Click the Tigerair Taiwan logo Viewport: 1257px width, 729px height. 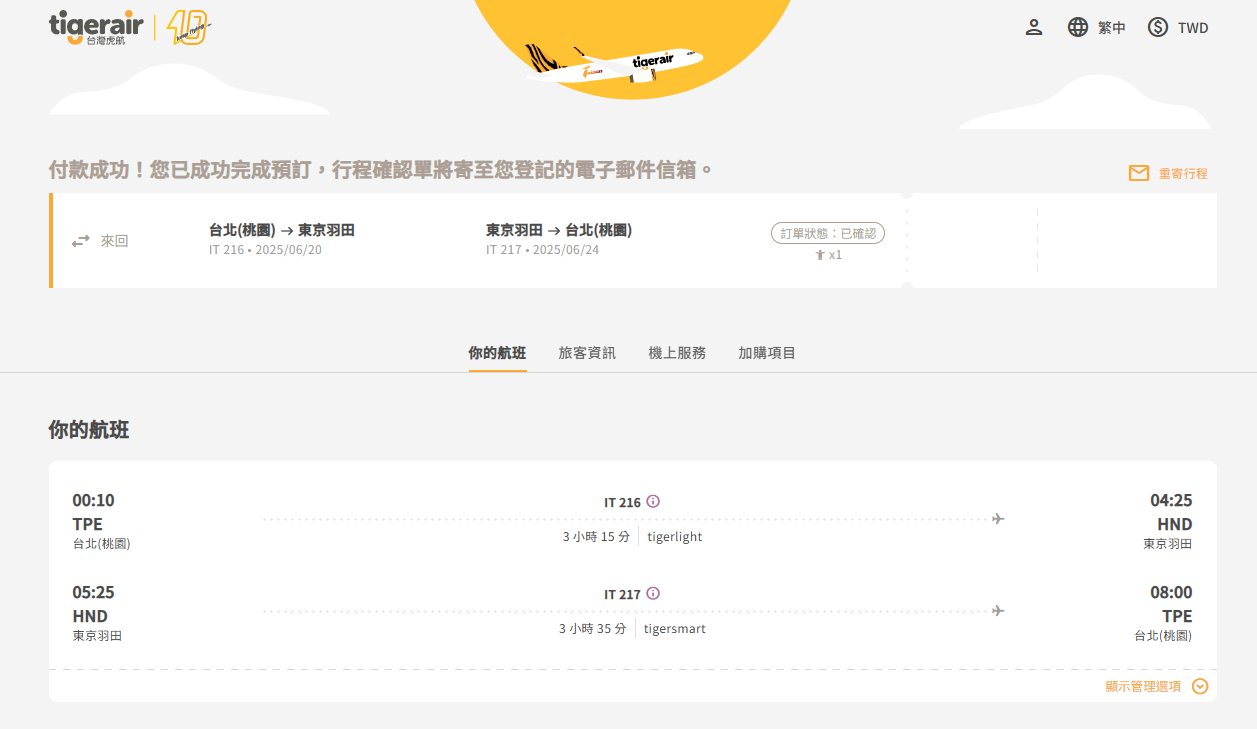point(96,28)
